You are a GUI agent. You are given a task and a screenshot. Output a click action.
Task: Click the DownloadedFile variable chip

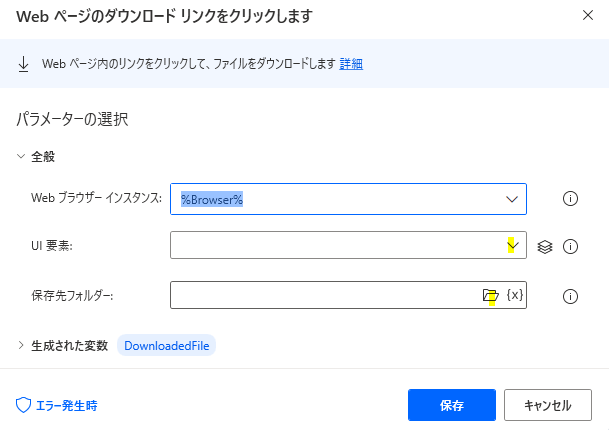(167, 346)
